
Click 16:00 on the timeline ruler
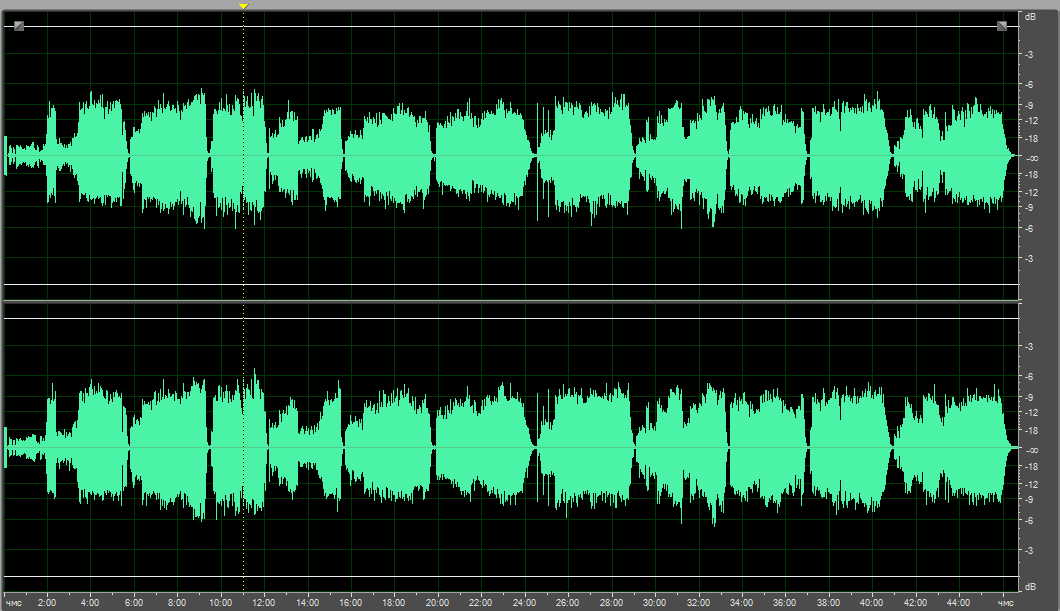tap(351, 603)
